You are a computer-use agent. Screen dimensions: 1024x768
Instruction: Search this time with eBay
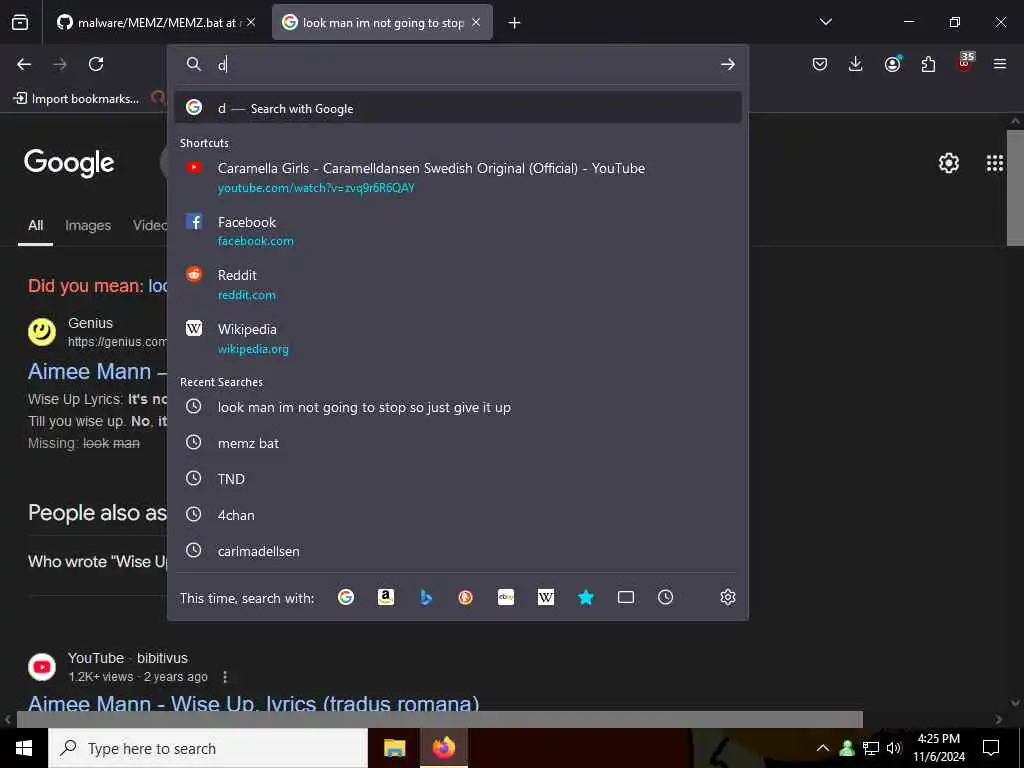coord(506,597)
